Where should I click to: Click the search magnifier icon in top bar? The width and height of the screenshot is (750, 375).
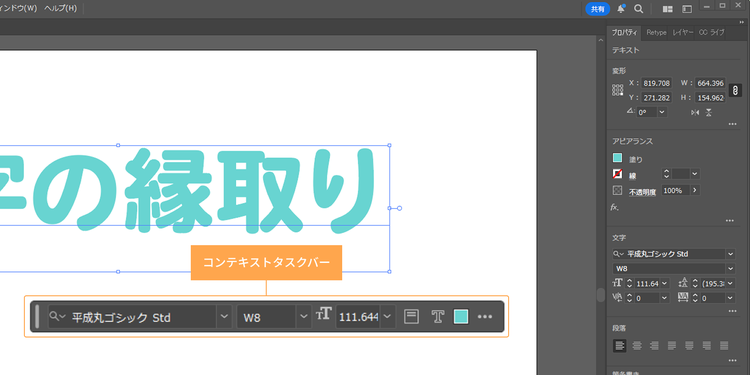pos(639,9)
